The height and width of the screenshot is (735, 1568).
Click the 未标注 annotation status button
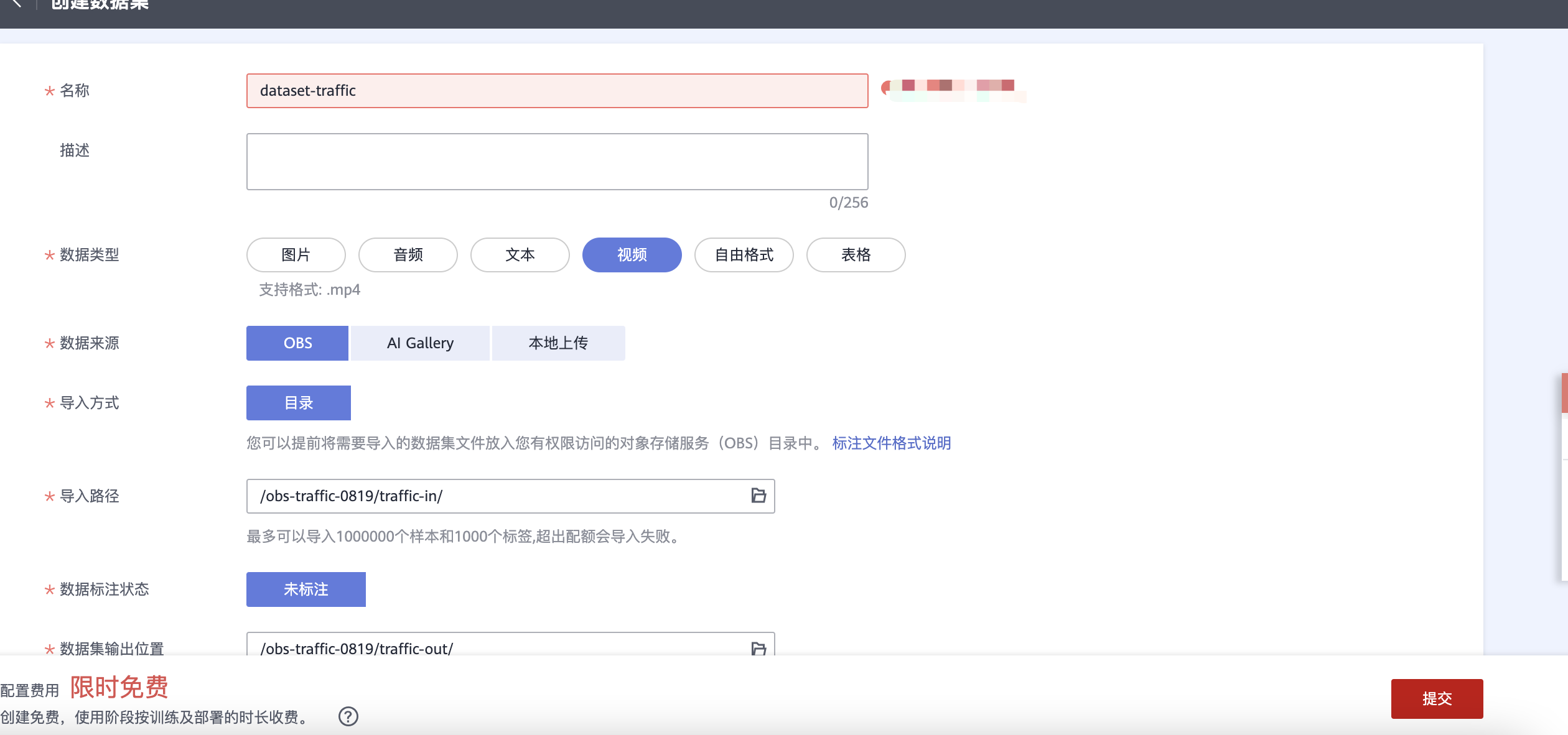coord(306,589)
